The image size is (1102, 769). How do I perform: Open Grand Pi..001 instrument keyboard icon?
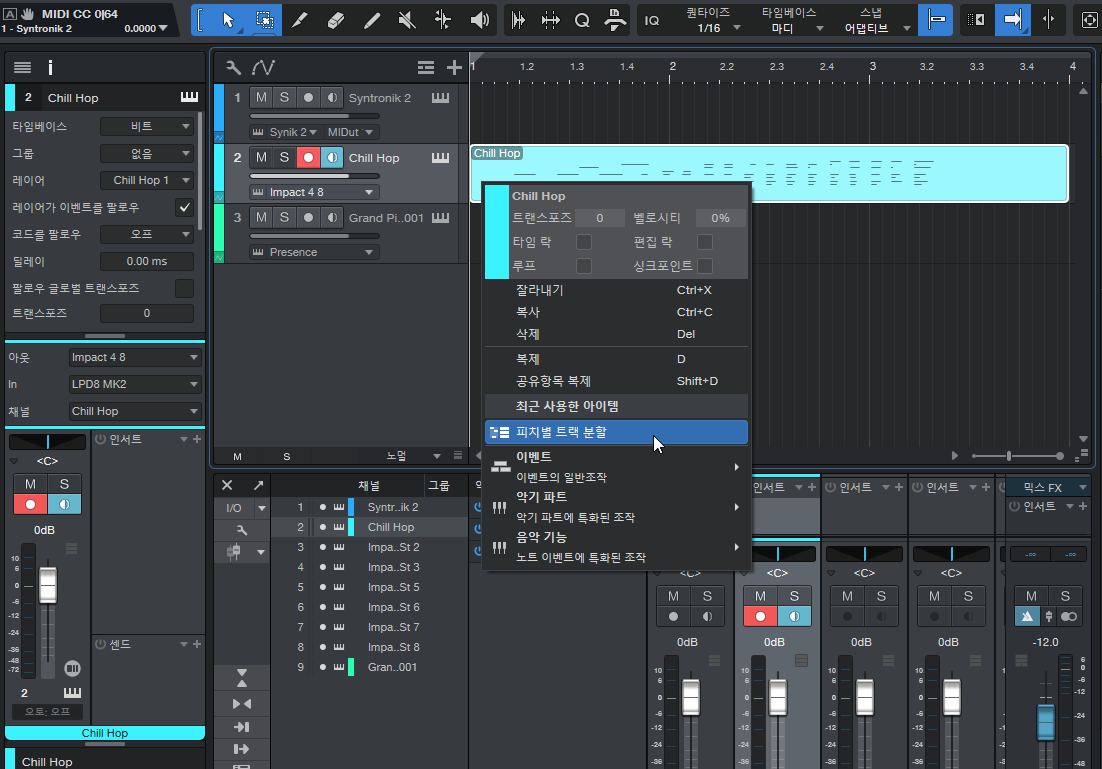click(x=441, y=218)
